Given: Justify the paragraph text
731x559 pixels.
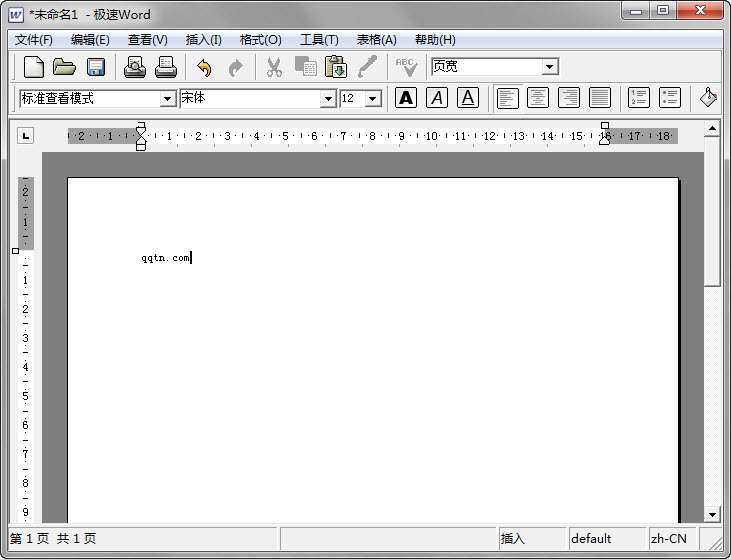Looking at the screenshot, I should [600, 98].
